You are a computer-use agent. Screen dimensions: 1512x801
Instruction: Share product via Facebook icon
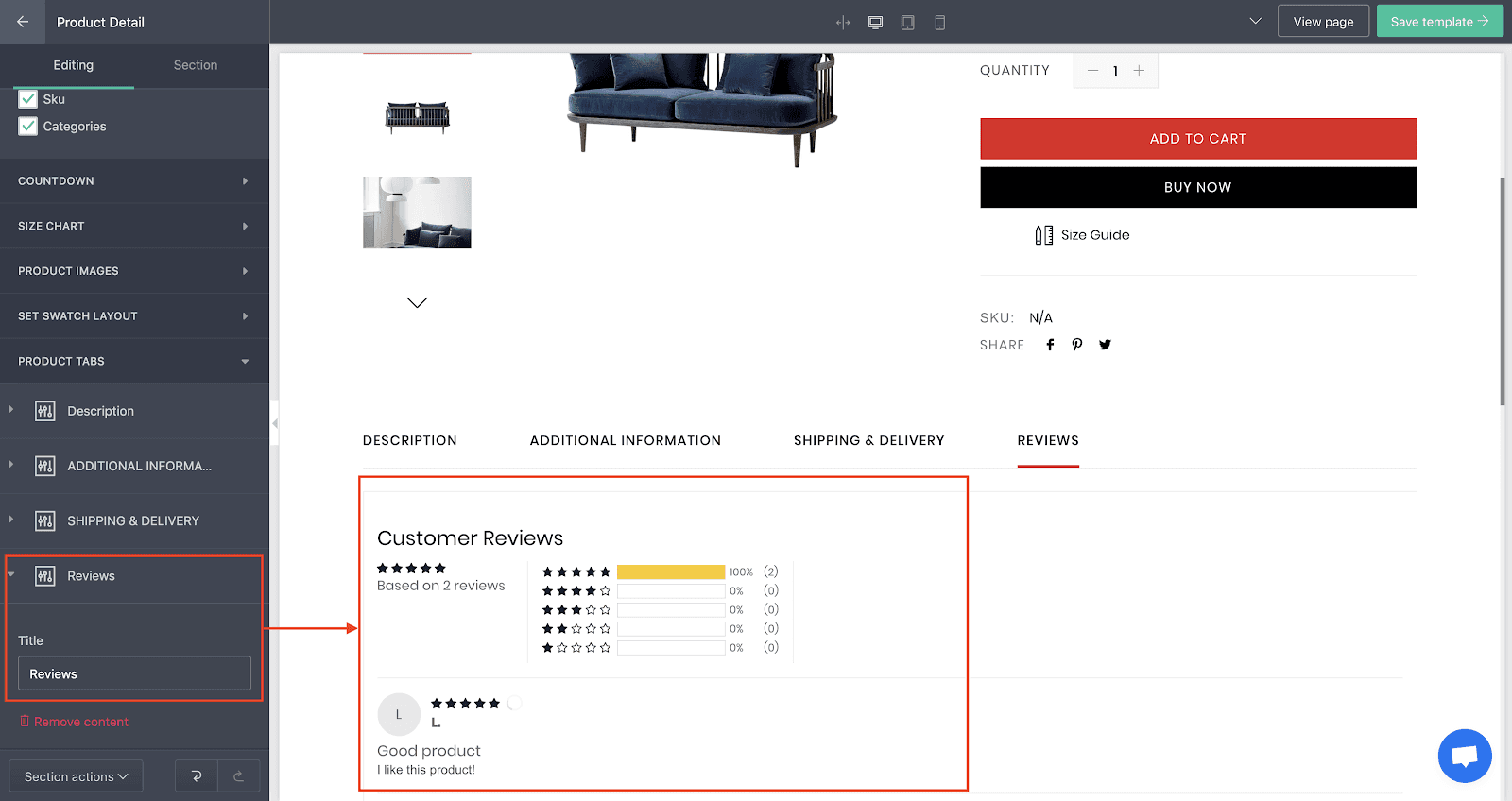click(1050, 345)
